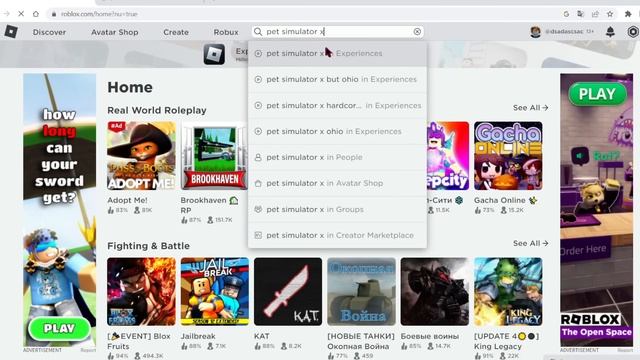The width and height of the screenshot is (640, 360).
Task: Open Create in the navbar
Action: [x=176, y=32]
